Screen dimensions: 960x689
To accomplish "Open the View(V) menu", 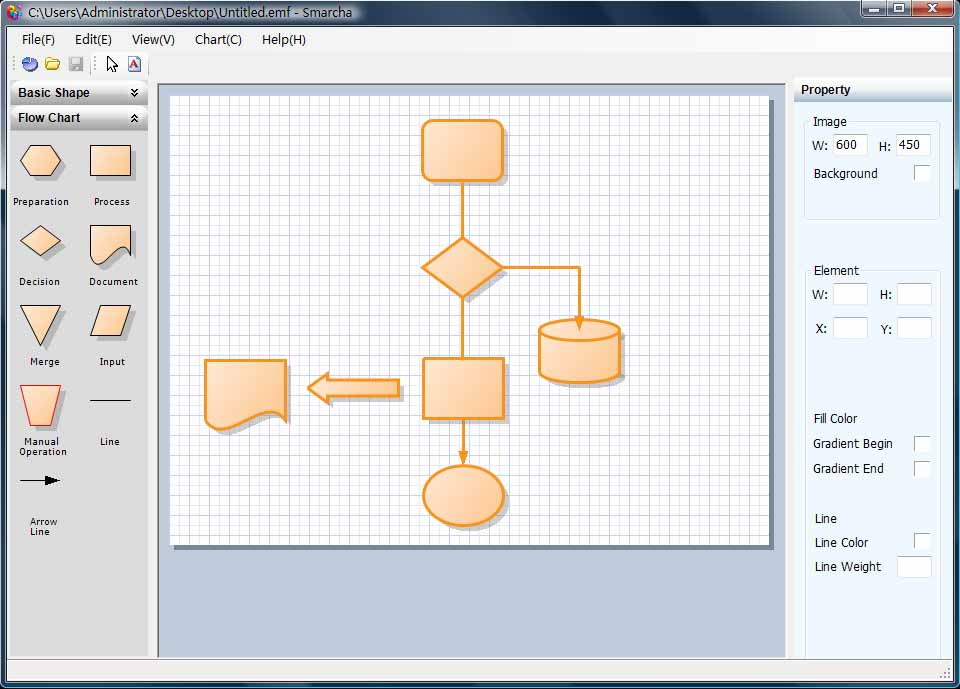I will (153, 39).
